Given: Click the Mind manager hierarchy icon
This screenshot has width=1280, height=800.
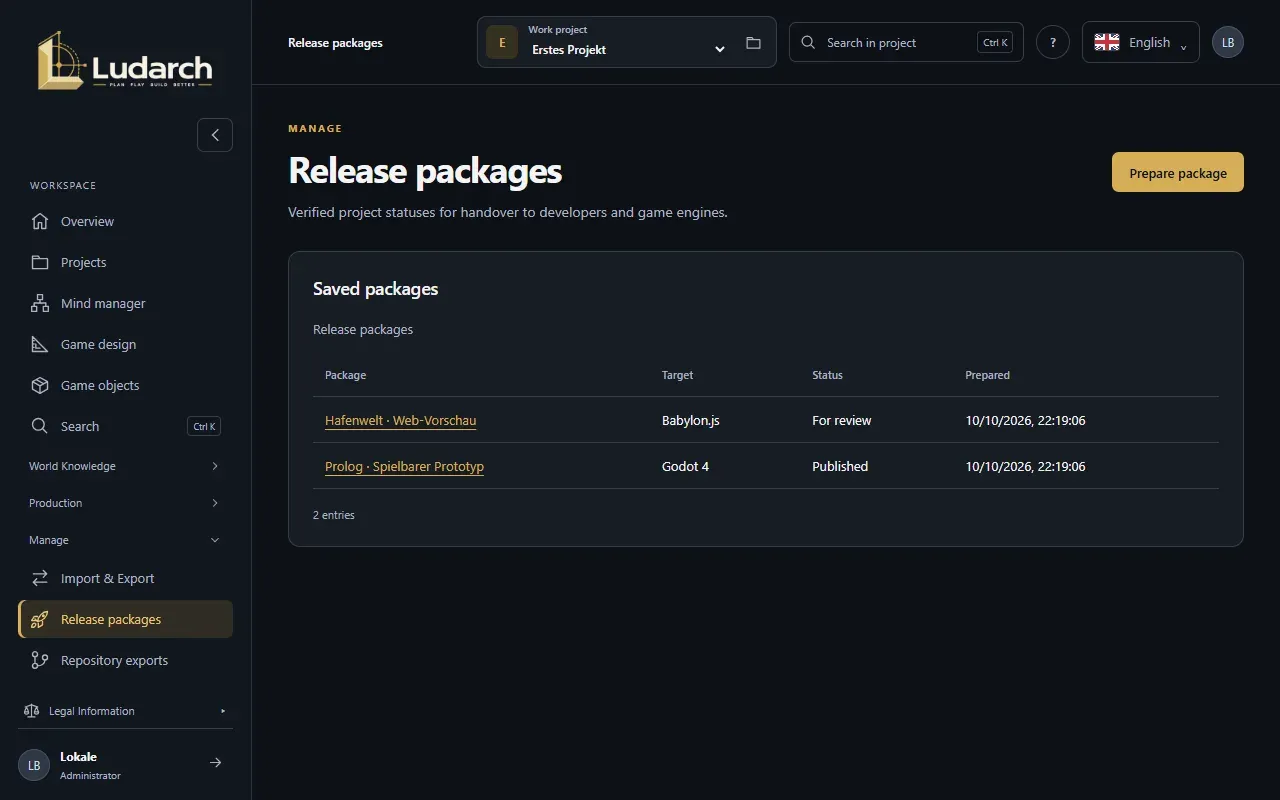Looking at the screenshot, I should [40, 303].
